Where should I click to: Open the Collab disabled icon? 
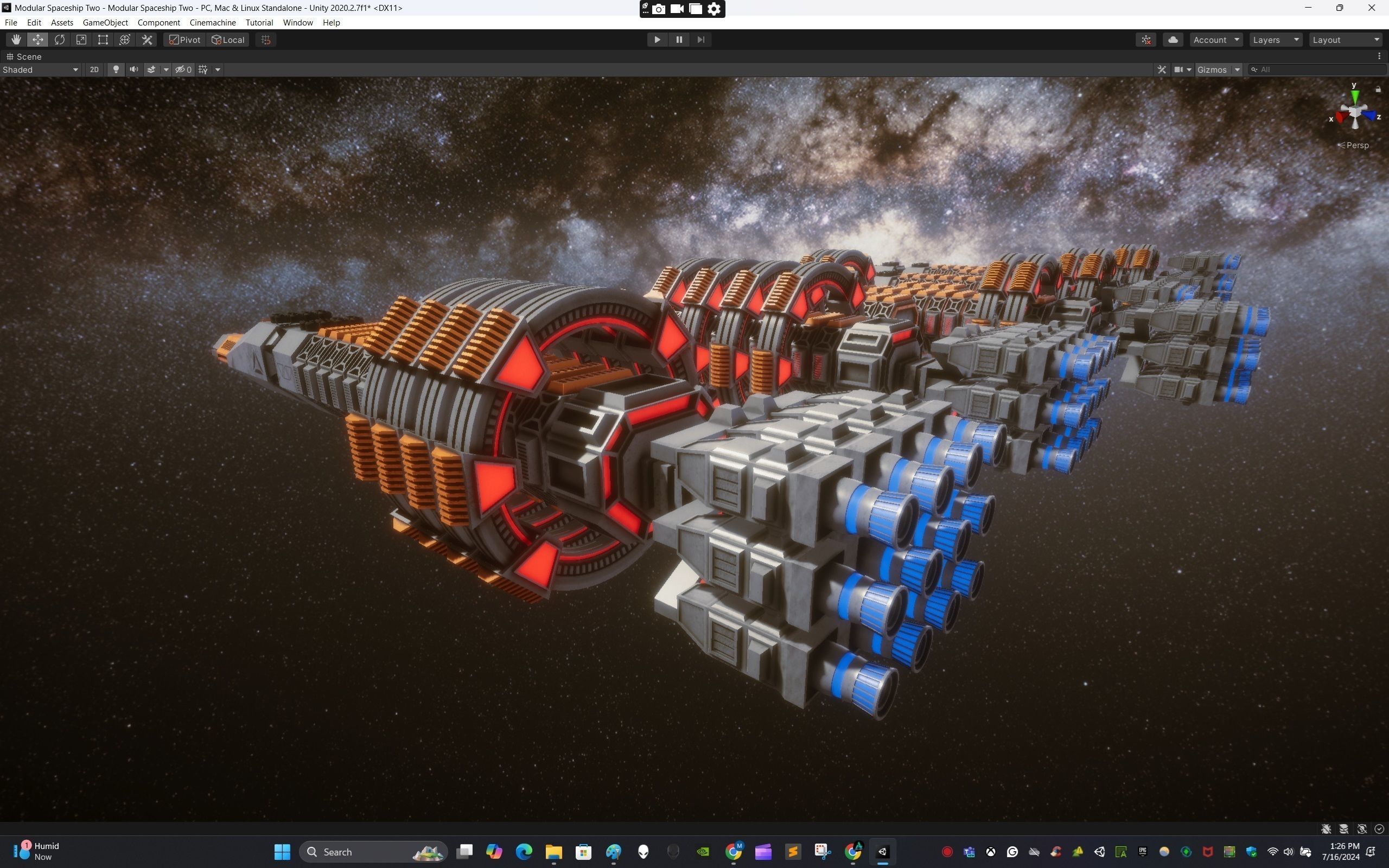coord(1146,40)
